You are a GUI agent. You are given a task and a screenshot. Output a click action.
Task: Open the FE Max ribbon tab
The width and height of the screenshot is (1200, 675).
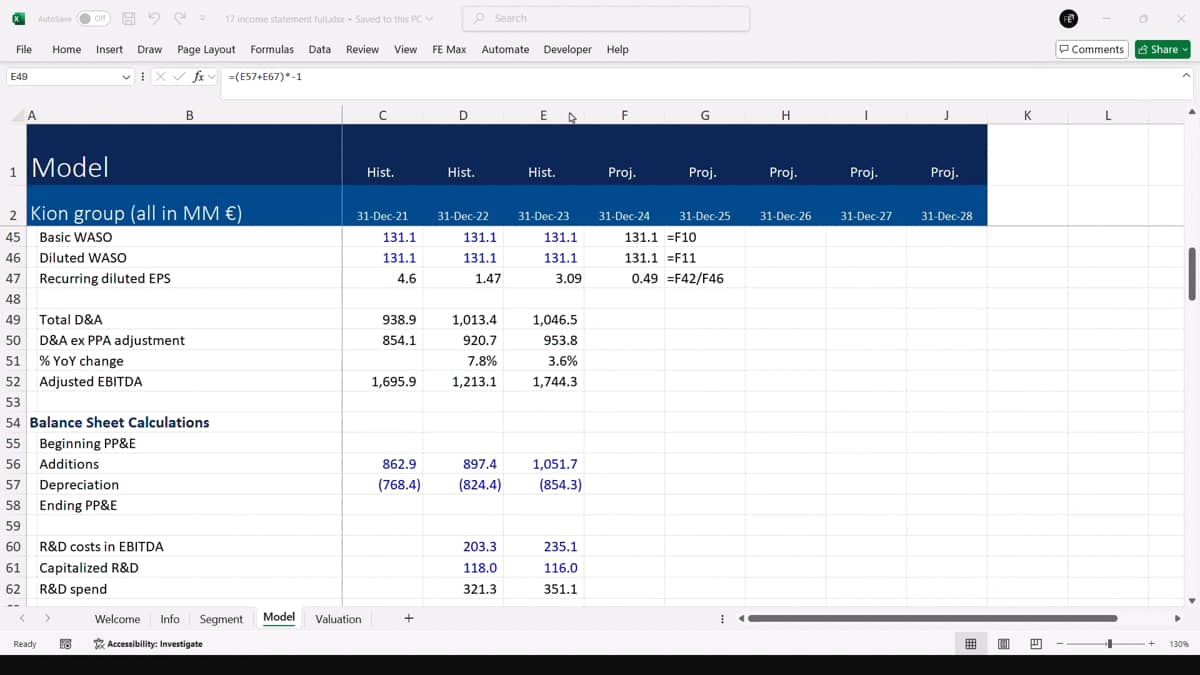tap(449, 49)
